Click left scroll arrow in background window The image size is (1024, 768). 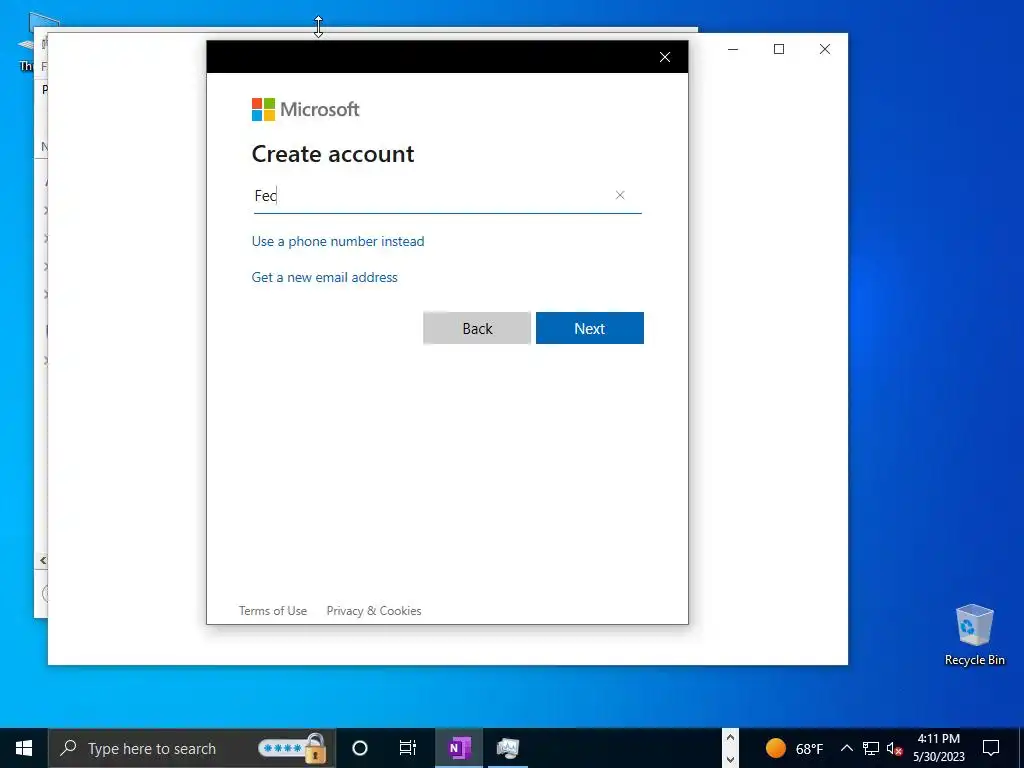pyautogui.click(x=42, y=560)
